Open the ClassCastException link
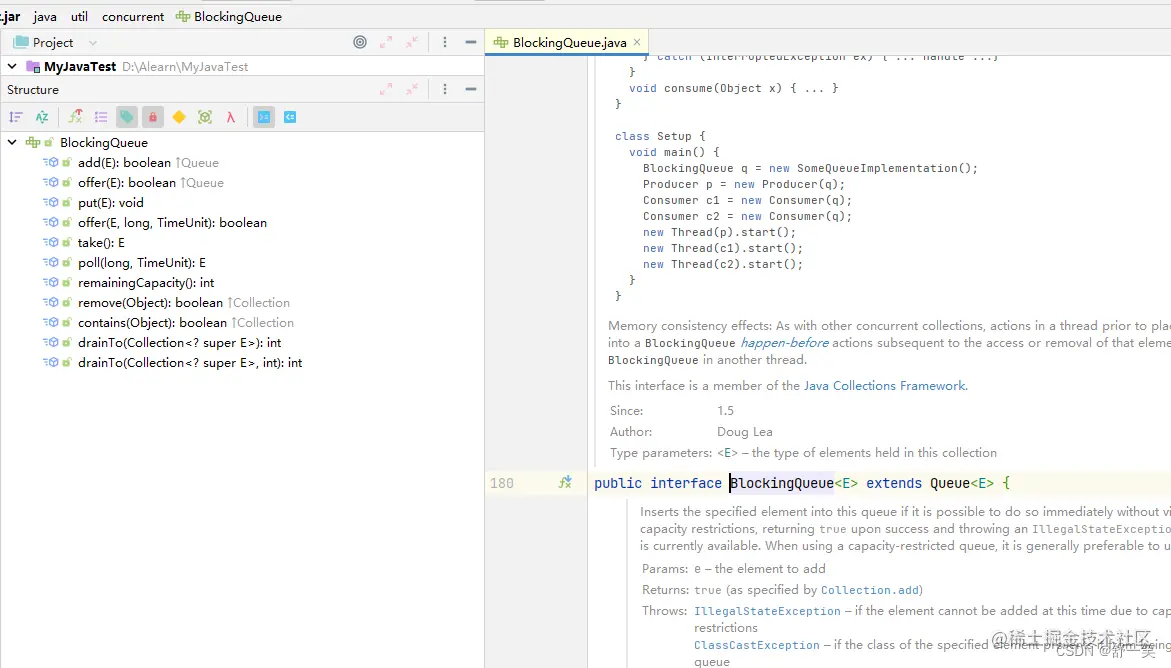Viewport: 1171px width, 668px height. pyautogui.click(x=757, y=645)
